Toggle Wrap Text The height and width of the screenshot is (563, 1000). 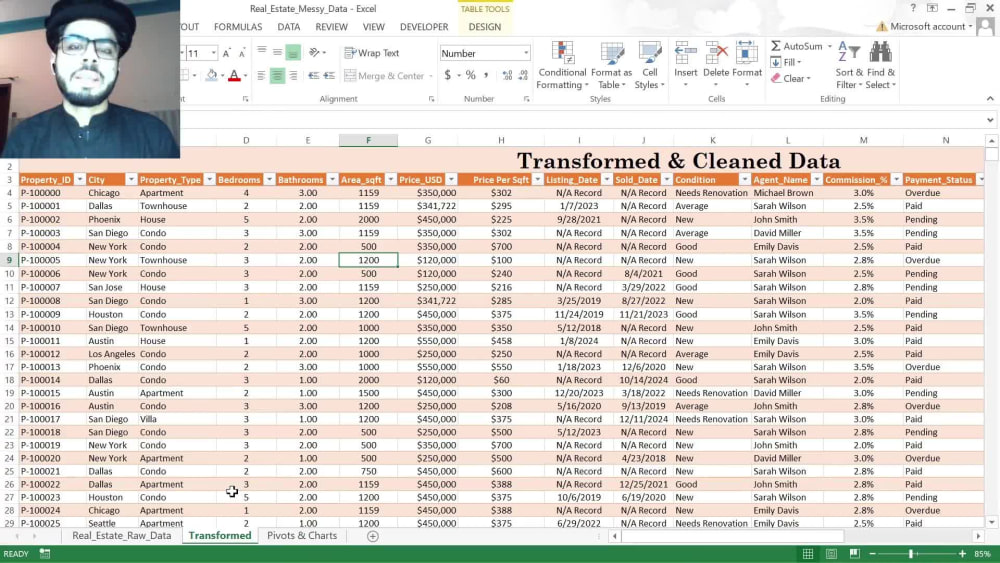(x=372, y=53)
